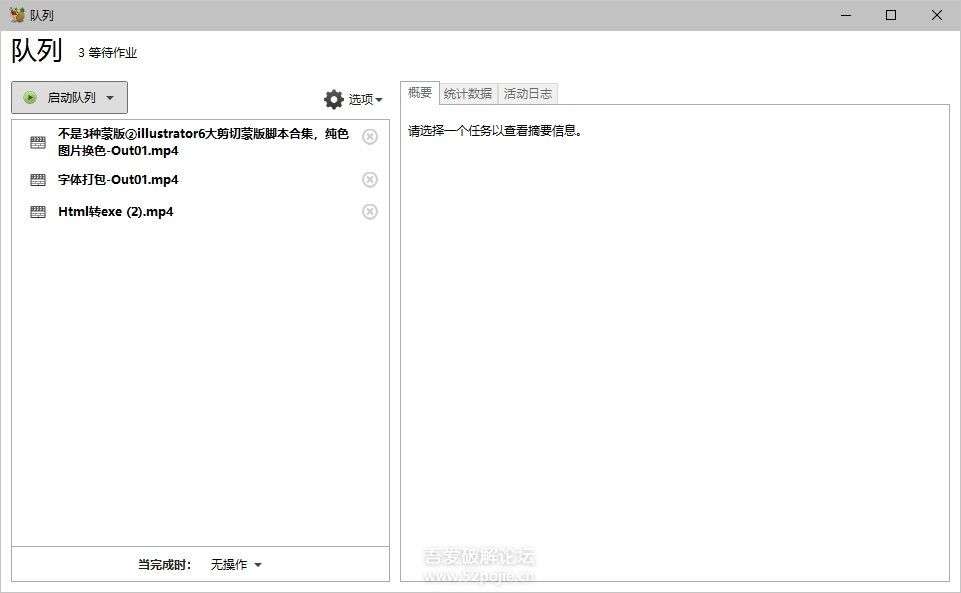This screenshot has width=961, height=593.
Task: Click the minimize button in the title bar
Action: point(844,15)
